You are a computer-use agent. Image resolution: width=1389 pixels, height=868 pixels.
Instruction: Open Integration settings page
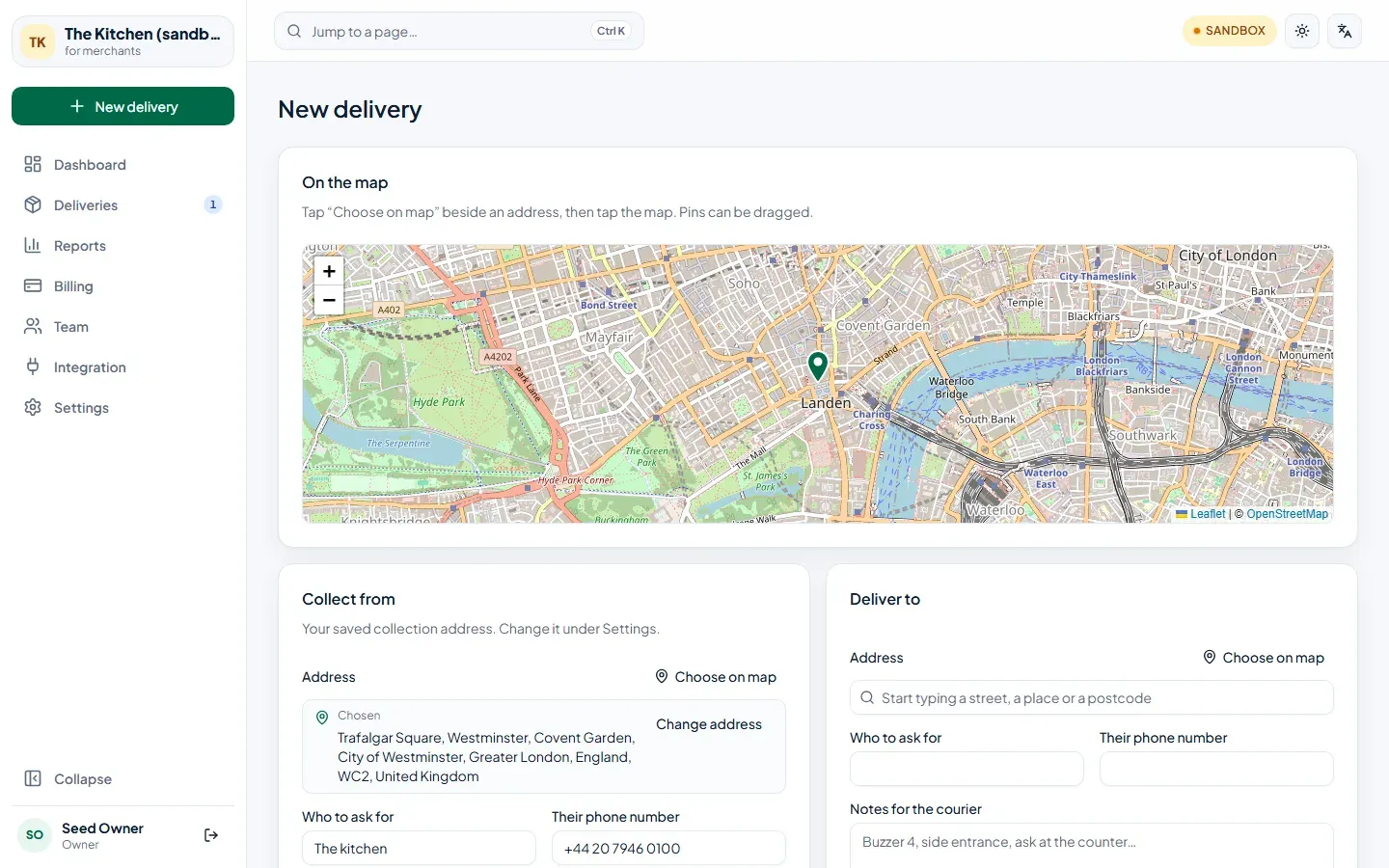pos(123,367)
